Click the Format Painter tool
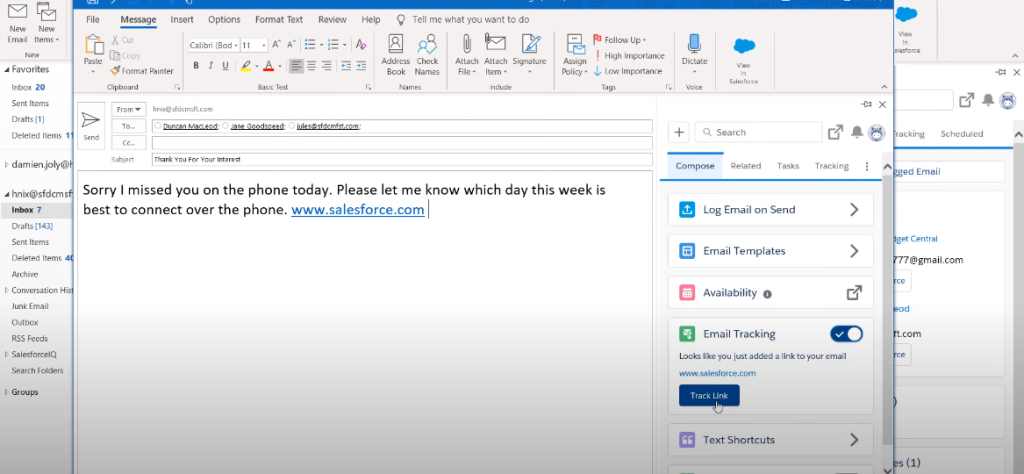This screenshot has height=474, width=1024. (141, 71)
